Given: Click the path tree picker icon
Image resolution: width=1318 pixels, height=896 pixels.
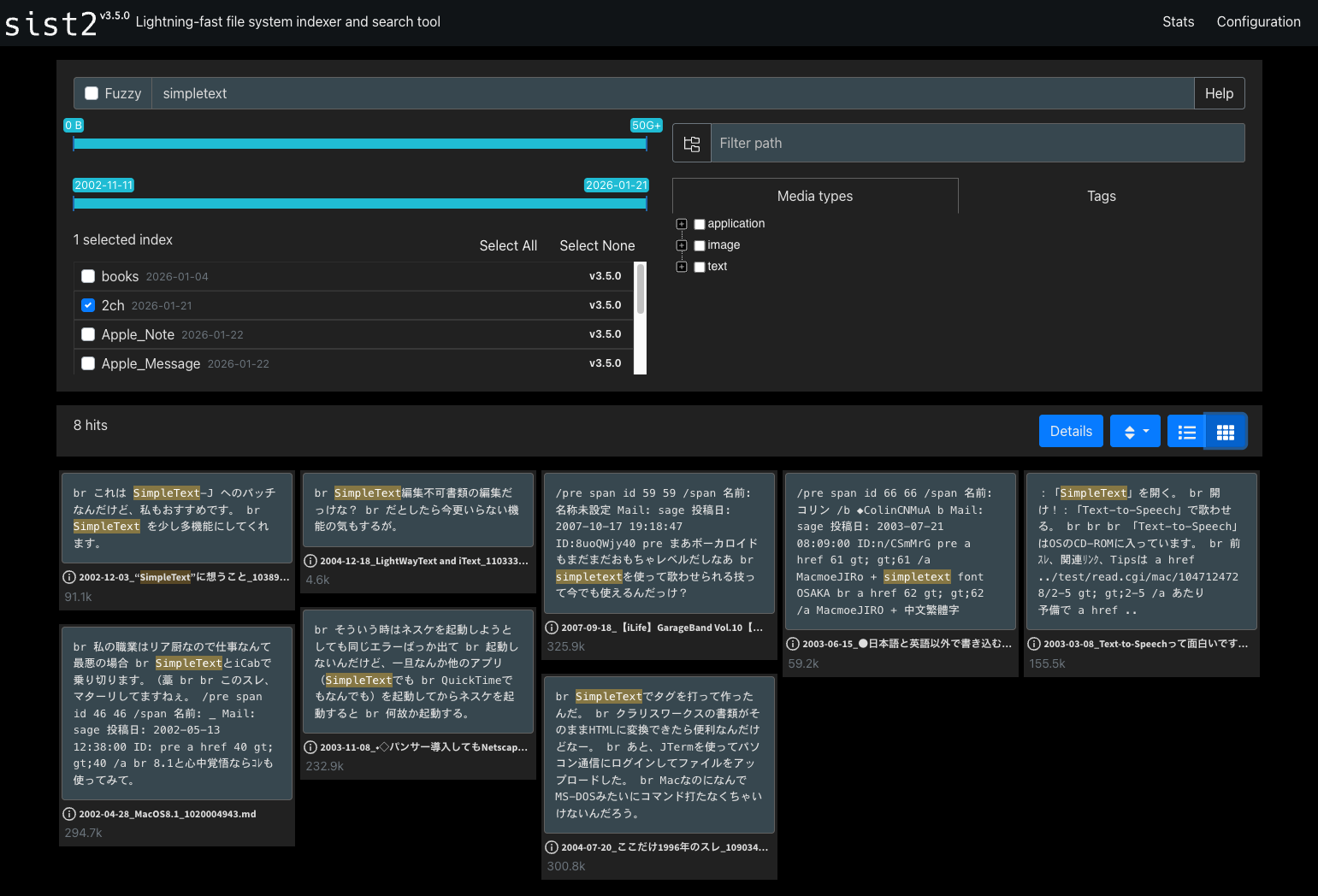Looking at the screenshot, I should (x=692, y=144).
